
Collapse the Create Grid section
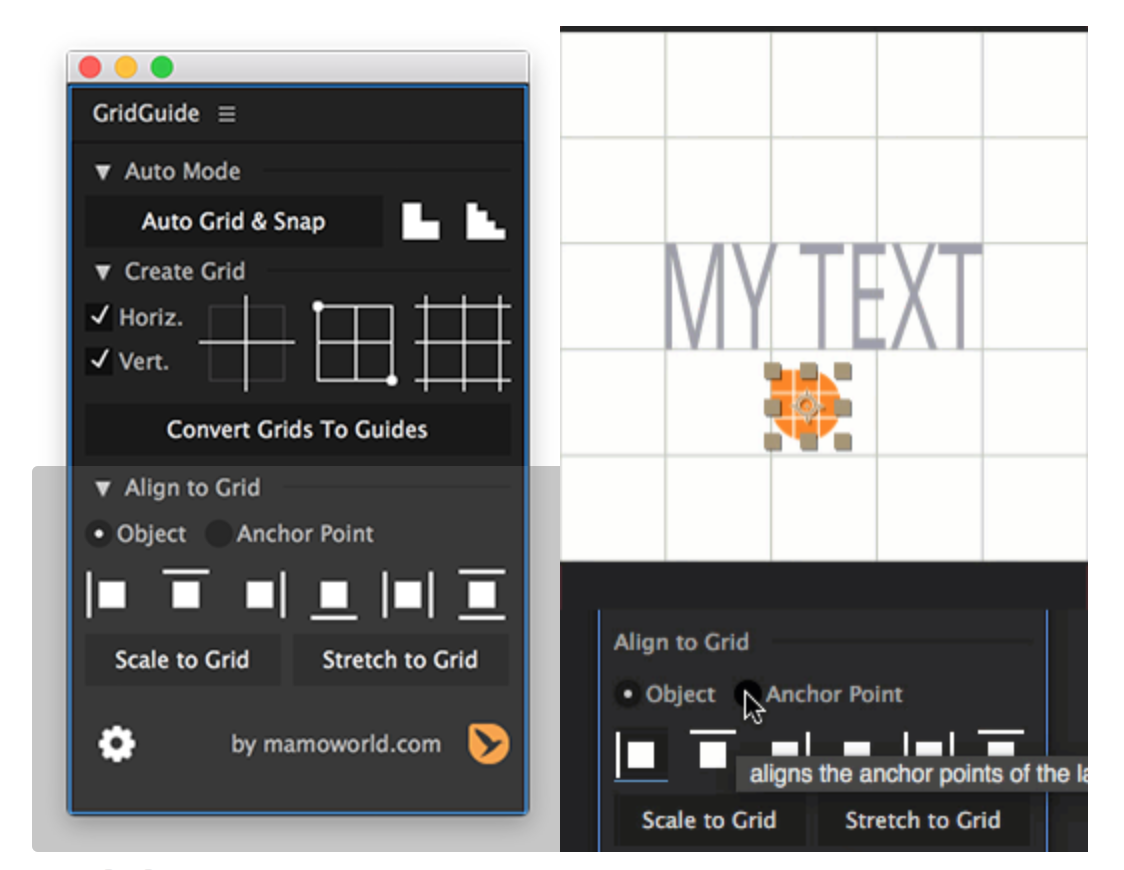(x=102, y=272)
